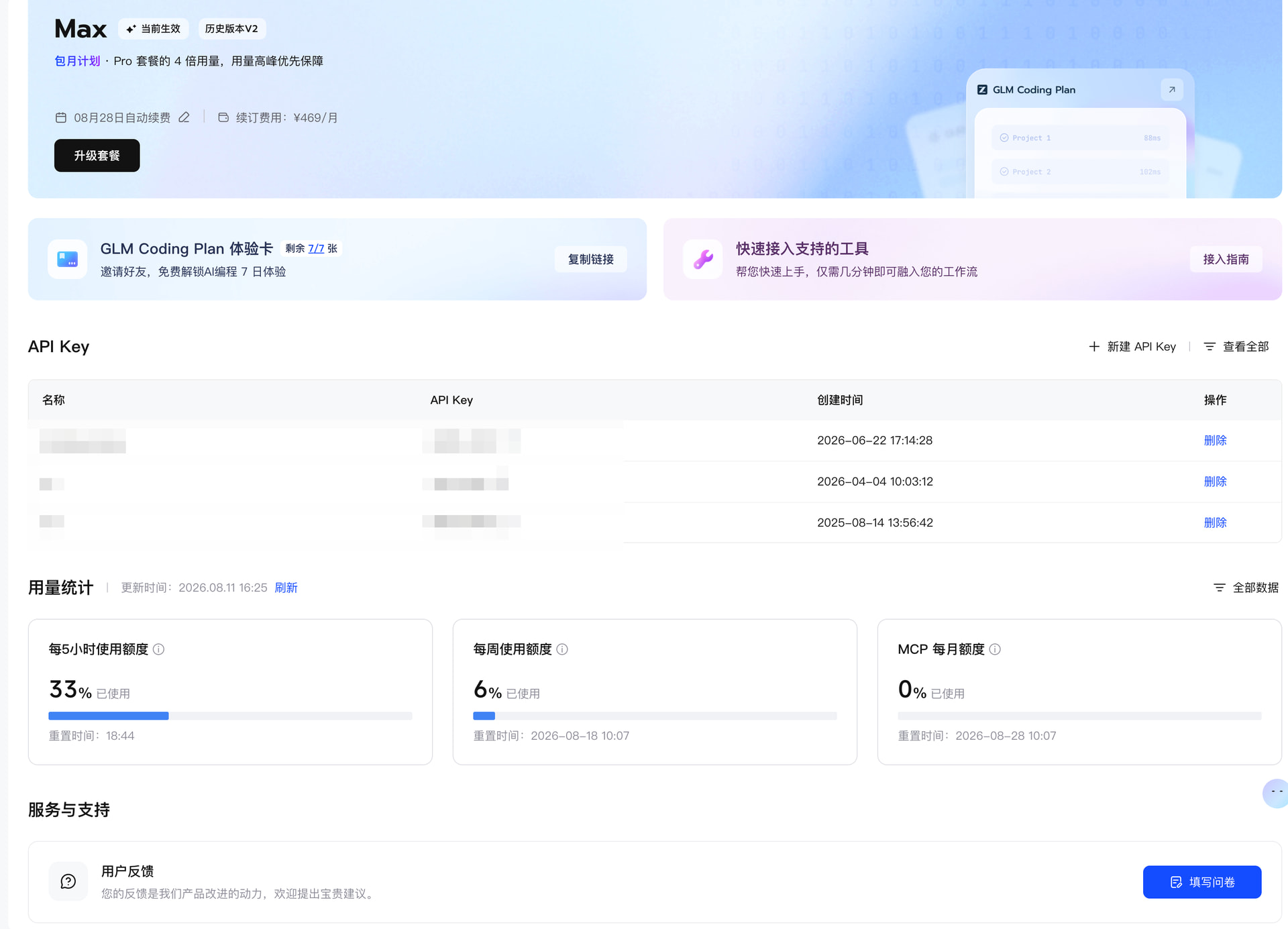The image size is (1288, 929).
Task: View all API keys with 查看全部
Action: click(1236, 347)
